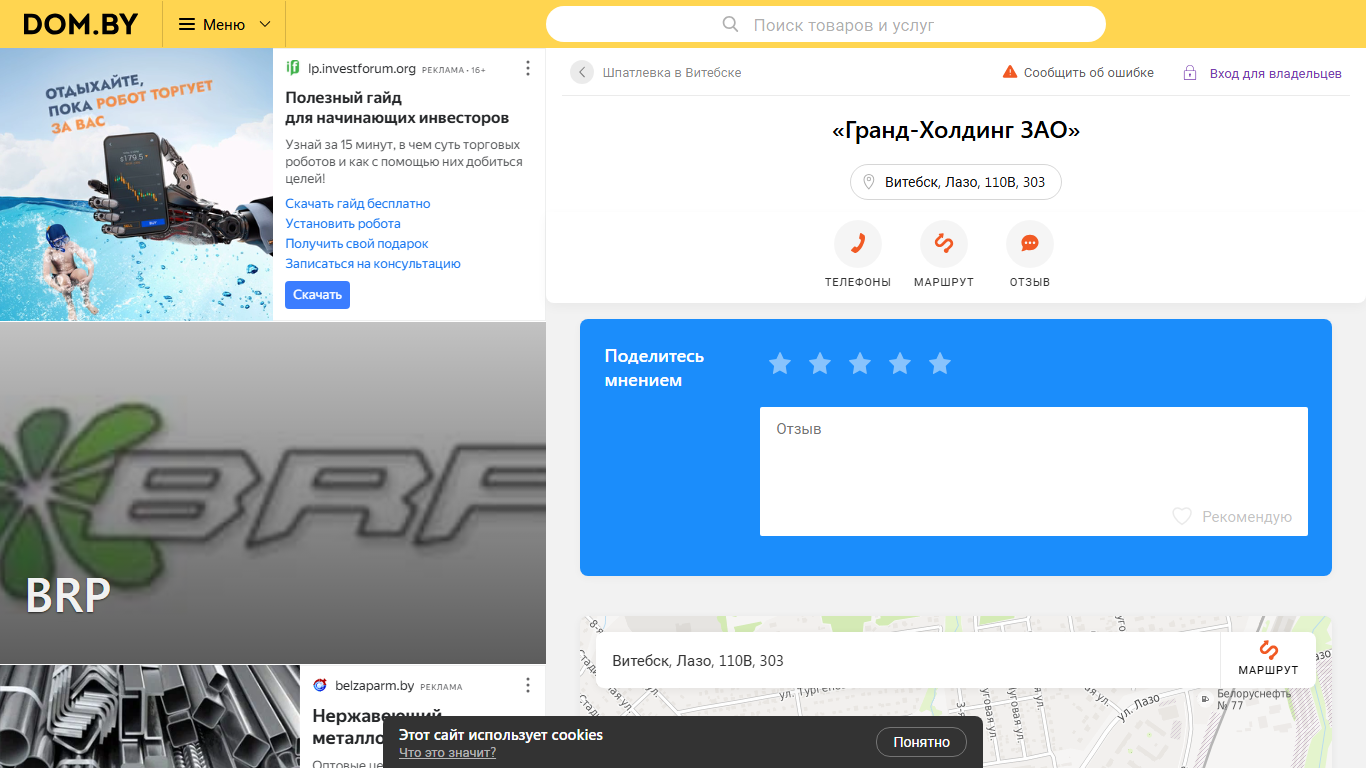
Task: Open Сообщить об ошибке link
Action: [1089, 73]
